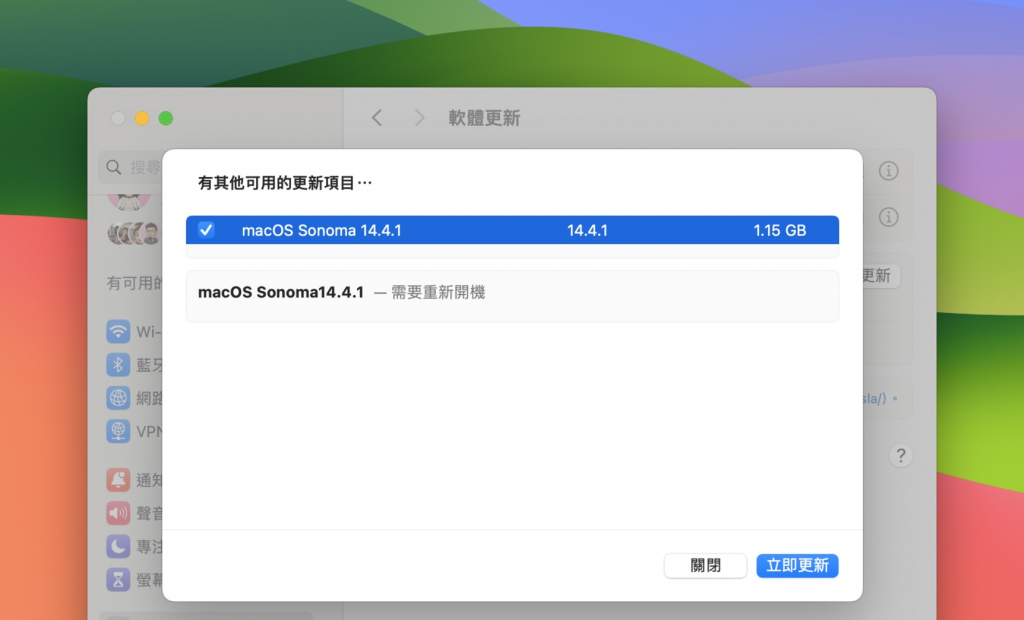
Task: Uncheck the macOS Sonoma 14.4.1 checkbox
Action: [206, 230]
